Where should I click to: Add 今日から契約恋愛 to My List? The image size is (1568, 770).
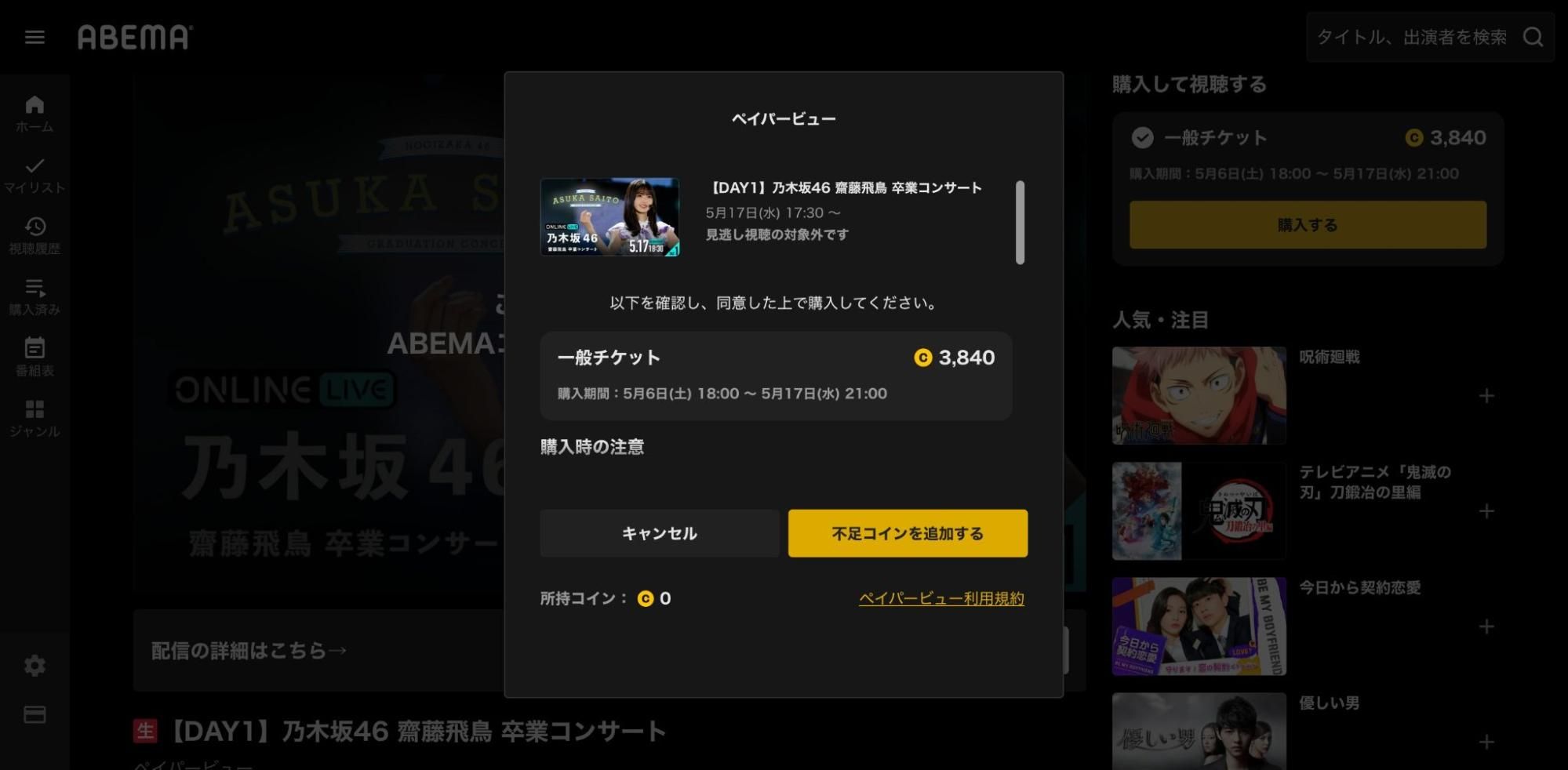point(1486,627)
